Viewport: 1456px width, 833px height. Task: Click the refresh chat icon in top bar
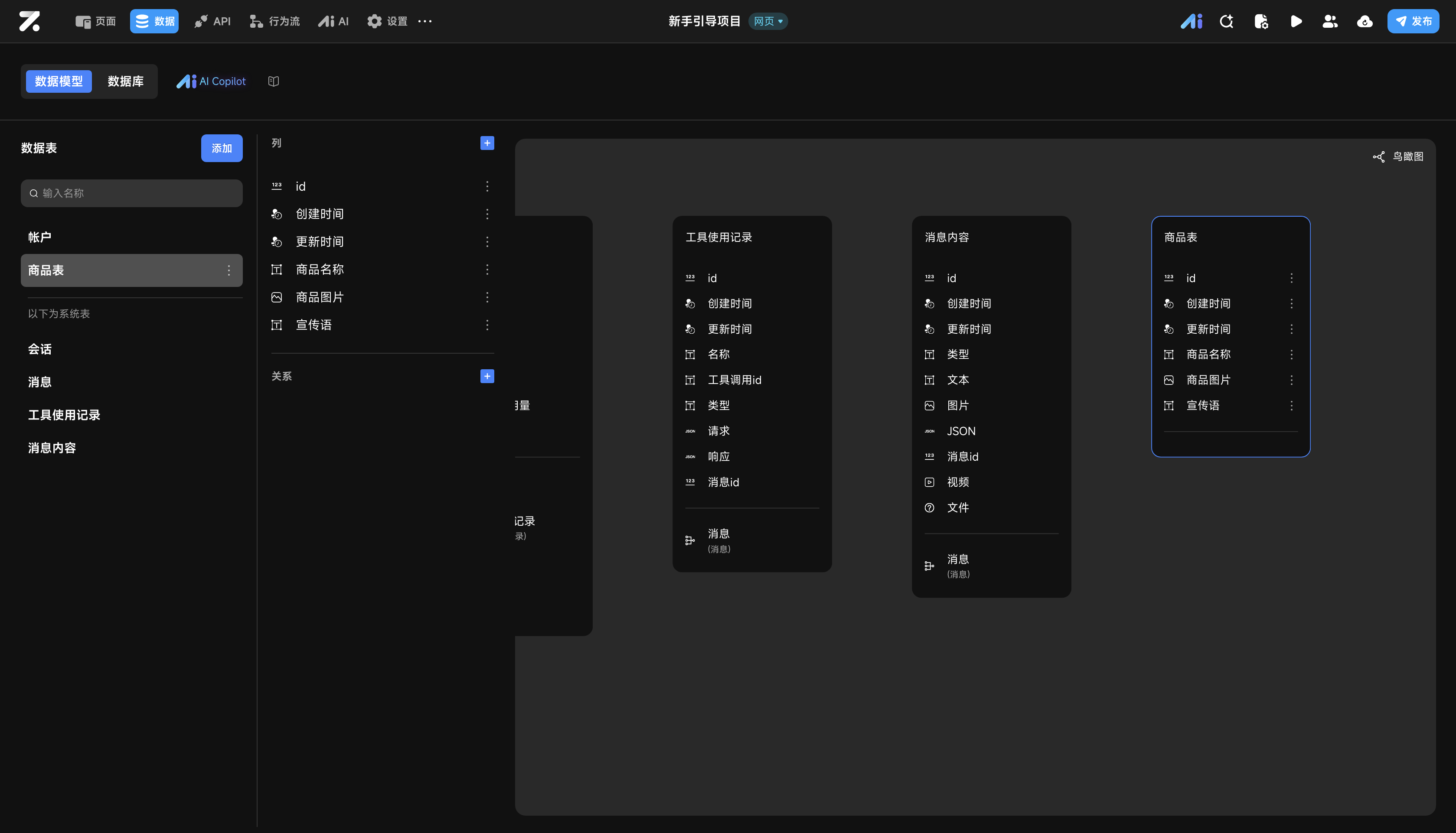pyautogui.click(x=1226, y=21)
